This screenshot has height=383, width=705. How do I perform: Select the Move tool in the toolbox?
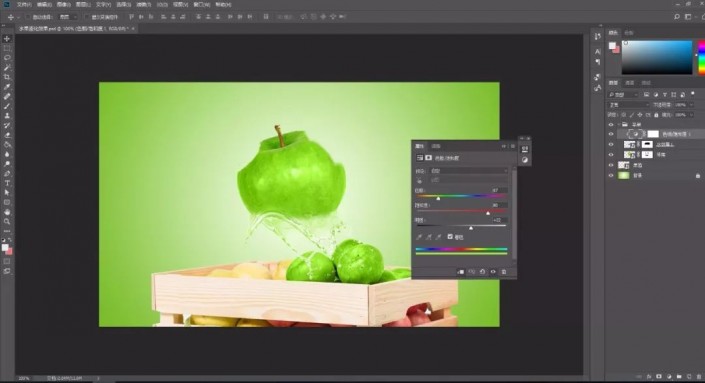click(x=7, y=39)
